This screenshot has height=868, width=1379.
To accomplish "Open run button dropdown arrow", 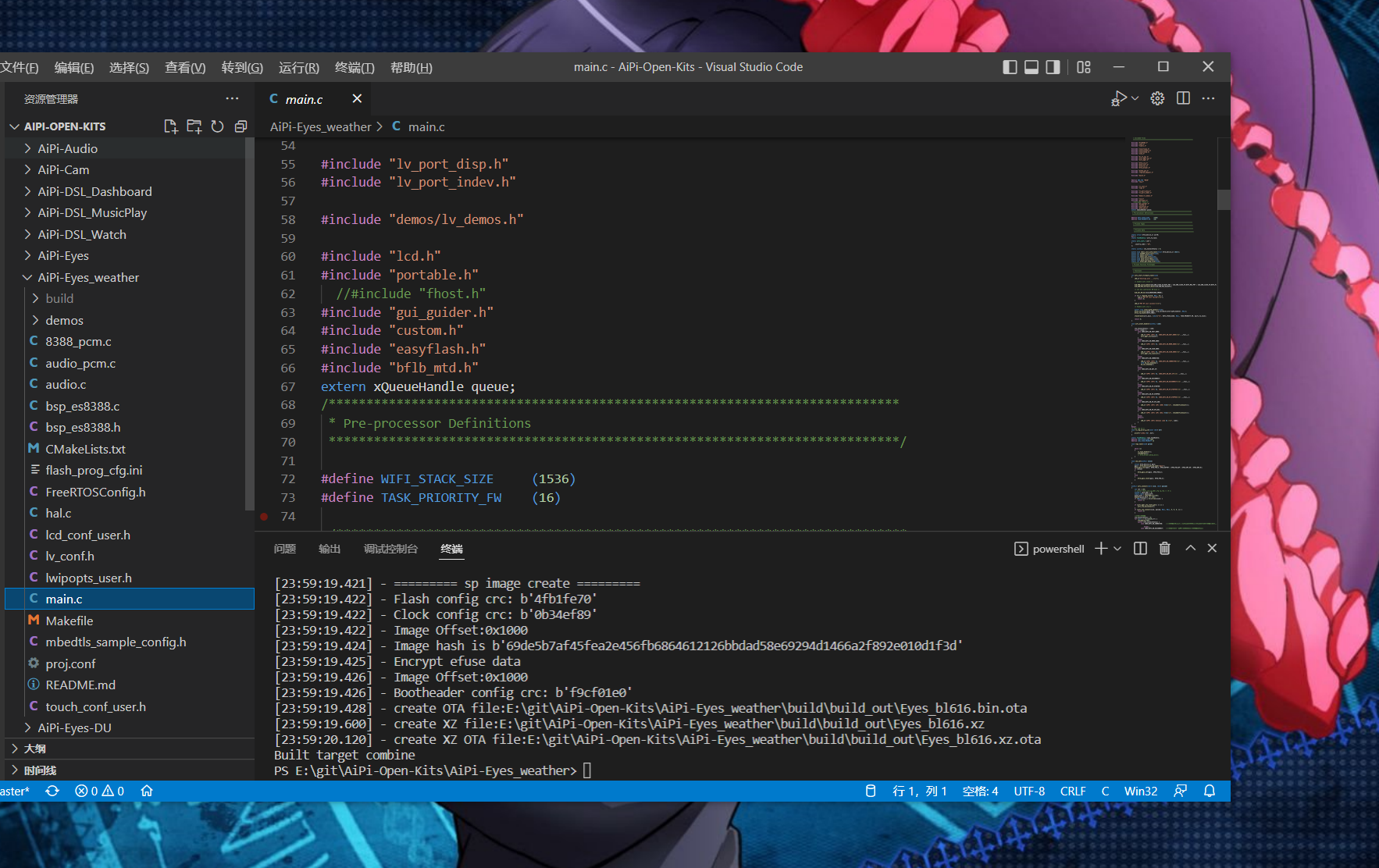I will coord(1135,98).
